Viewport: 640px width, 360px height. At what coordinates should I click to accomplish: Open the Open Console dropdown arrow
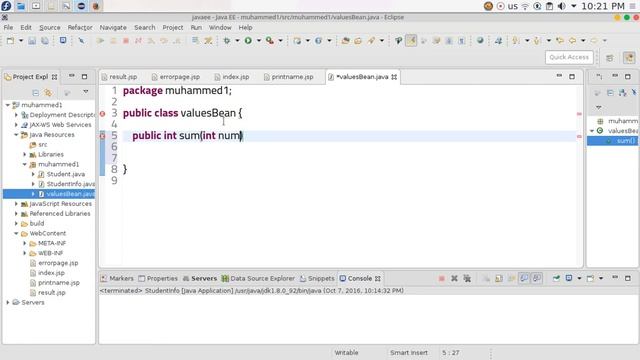(601, 278)
